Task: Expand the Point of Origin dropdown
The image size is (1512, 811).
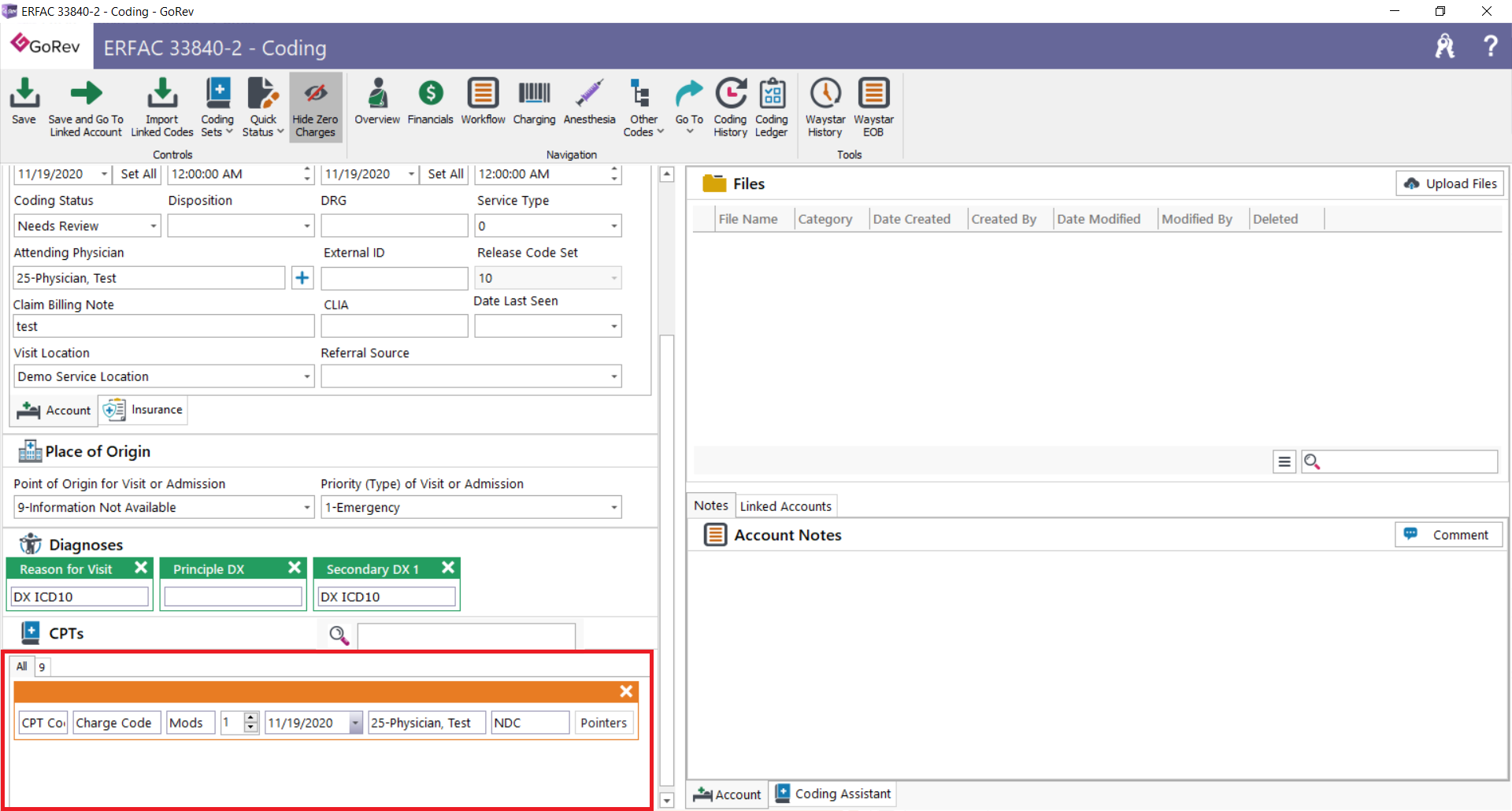Action: click(x=307, y=507)
